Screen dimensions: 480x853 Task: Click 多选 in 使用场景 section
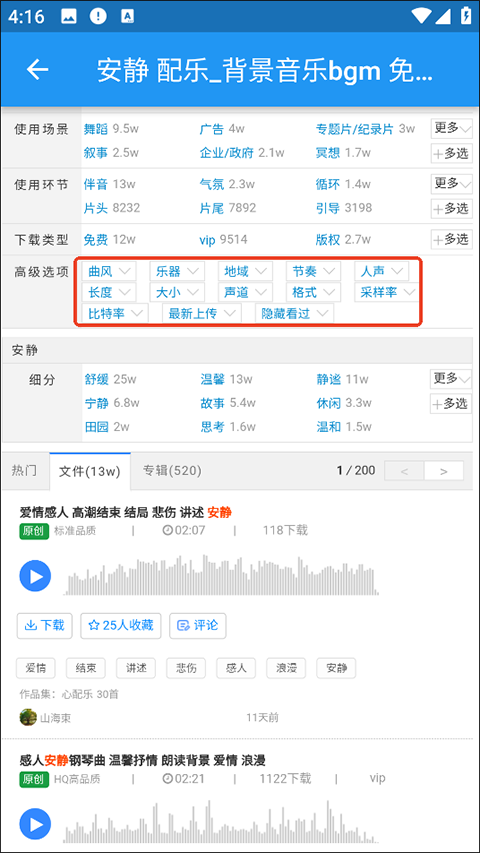tap(451, 153)
